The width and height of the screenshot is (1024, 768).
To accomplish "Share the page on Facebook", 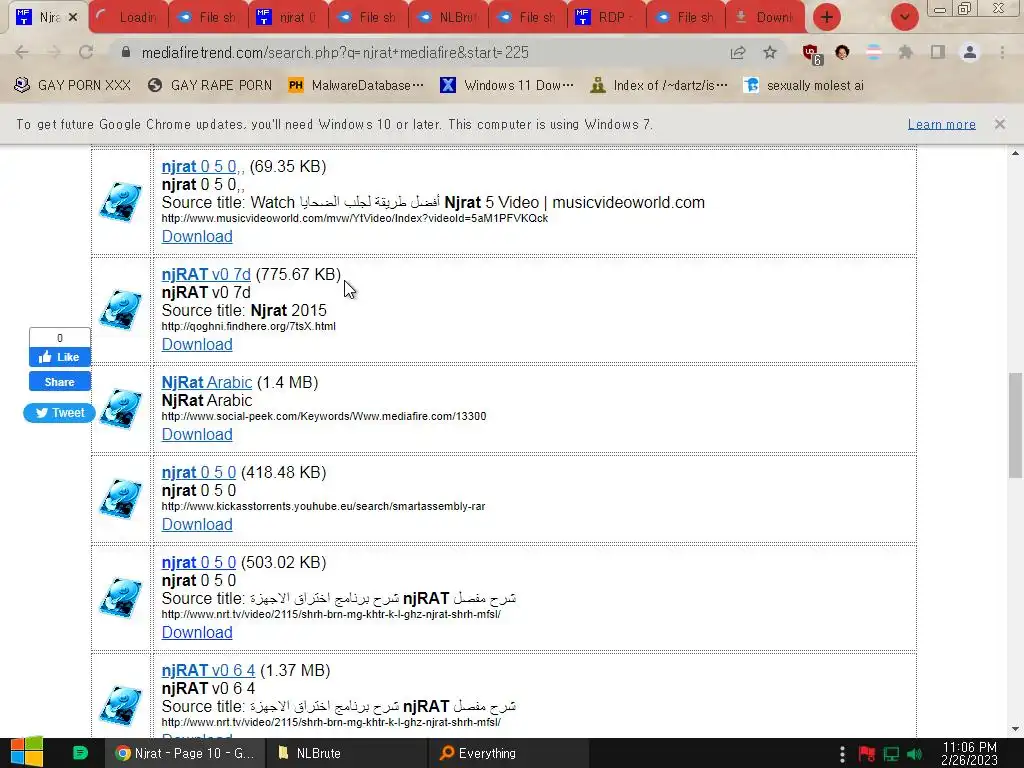I will pyautogui.click(x=59, y=382).
